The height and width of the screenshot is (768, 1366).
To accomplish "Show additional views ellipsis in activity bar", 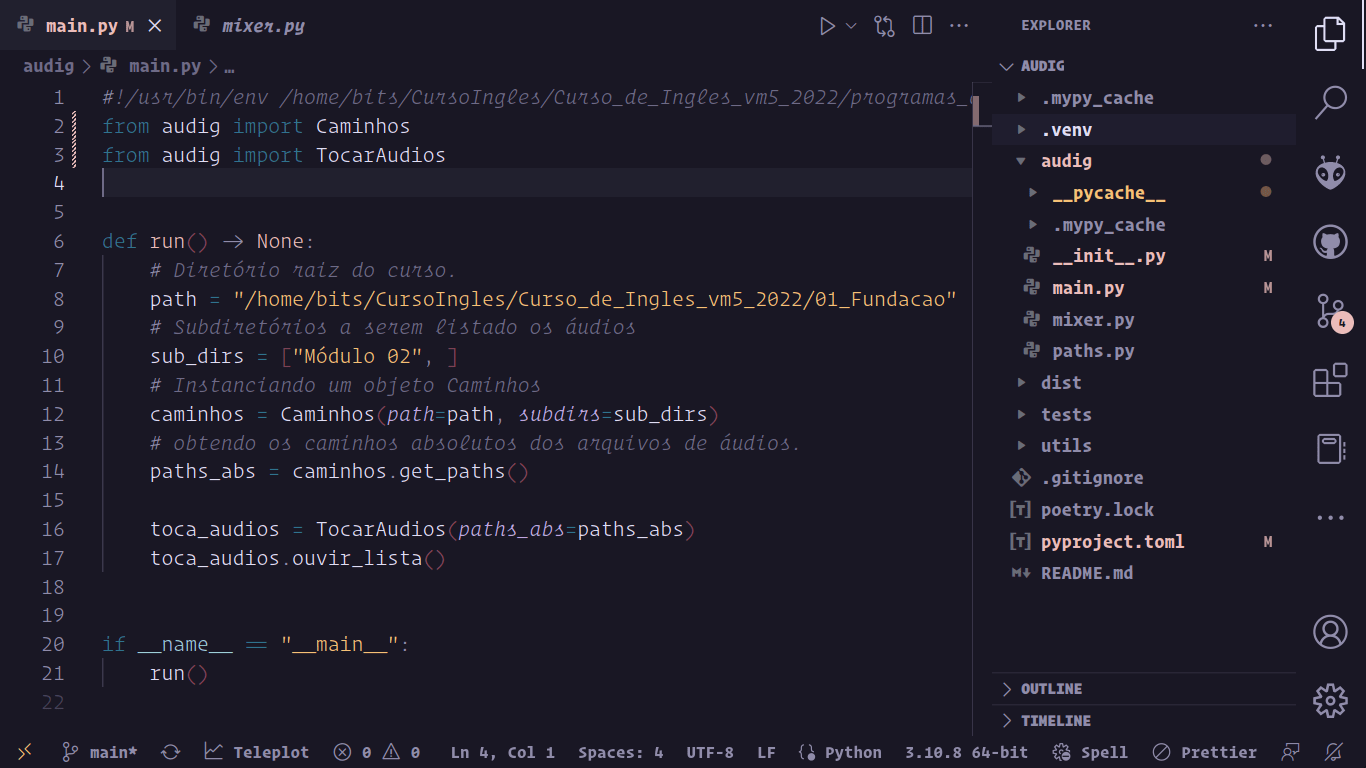I will (x=1330, y=518).
